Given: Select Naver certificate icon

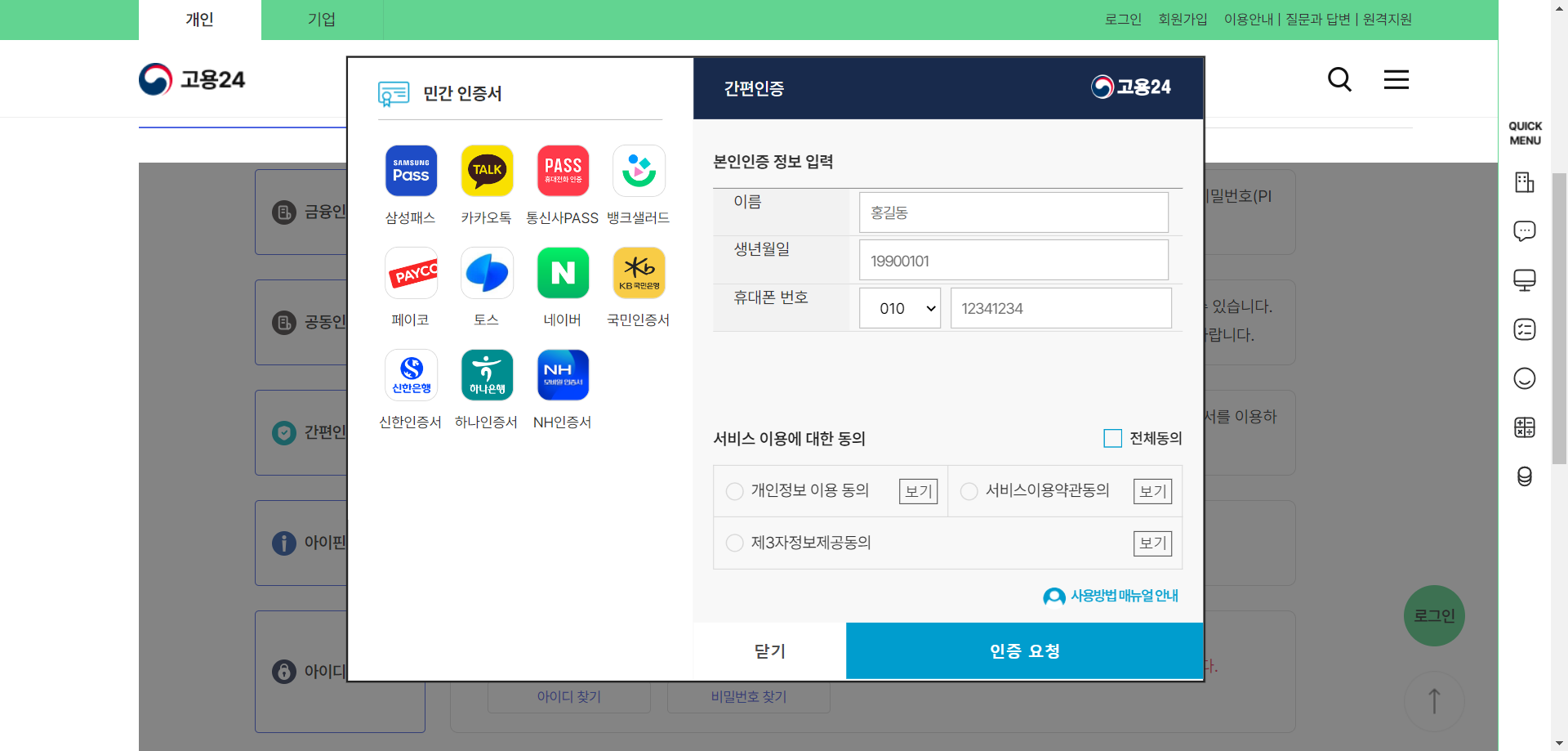Looking at the screenshot, I should click(x=563, y=273).
